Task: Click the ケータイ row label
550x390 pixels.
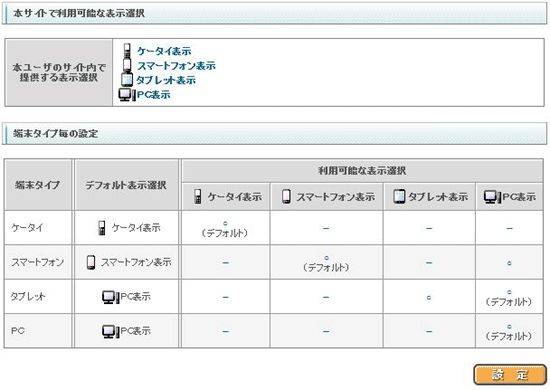Action: point(27,228)
